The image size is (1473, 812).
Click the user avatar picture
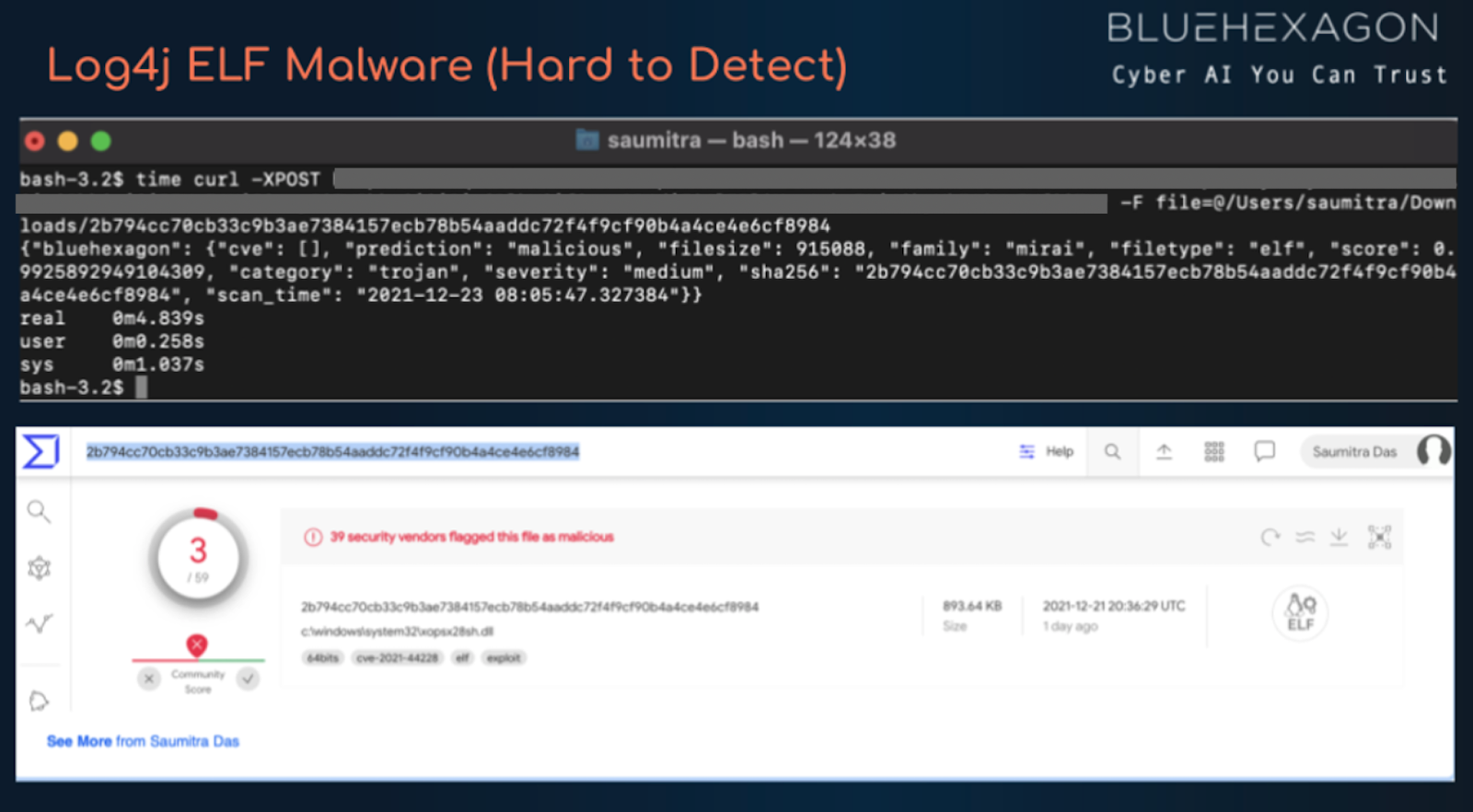pos(1433,451)
